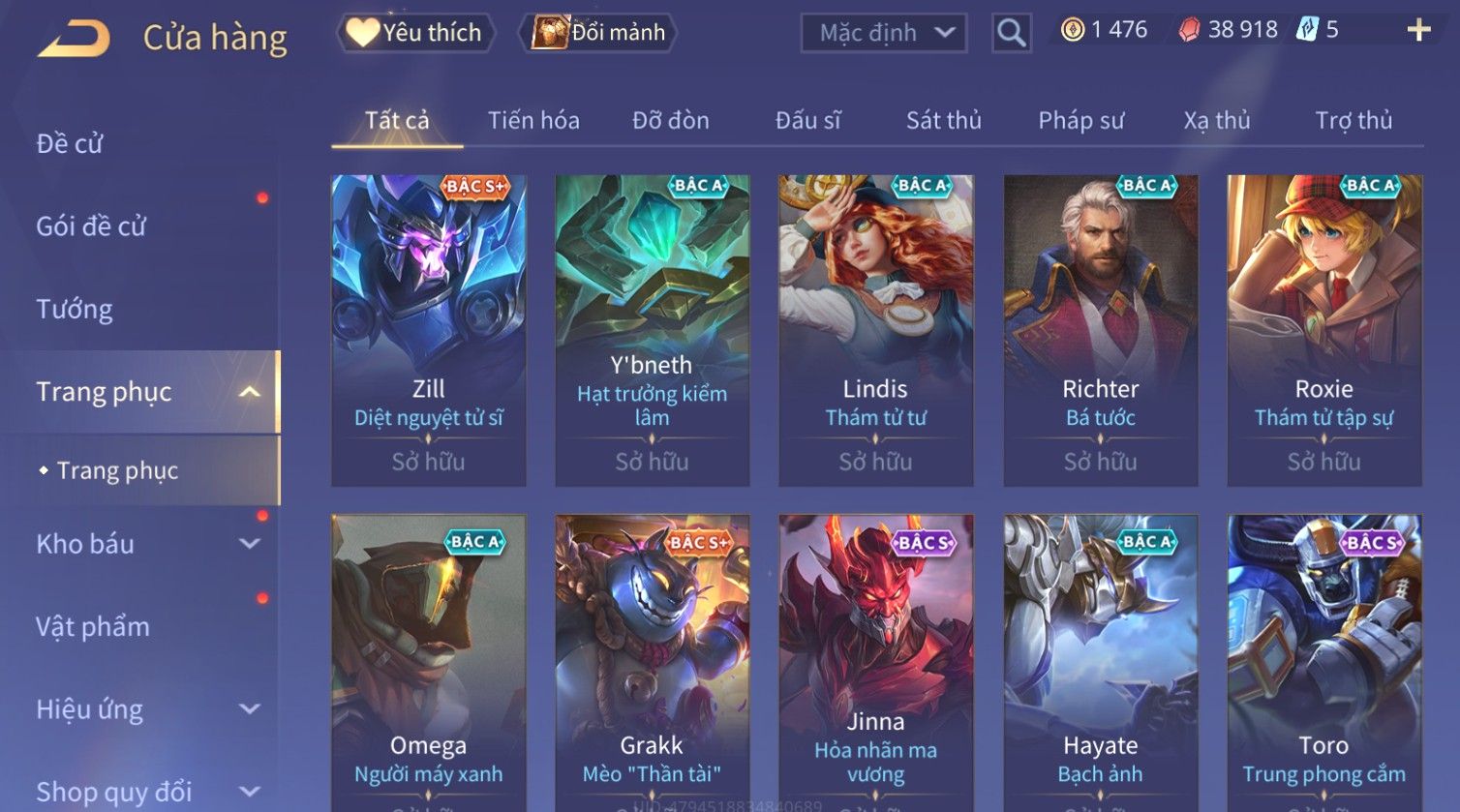Select the Tiến hóa tab
The width and height of the screenshot is (1460, 812).
(533, 120)
